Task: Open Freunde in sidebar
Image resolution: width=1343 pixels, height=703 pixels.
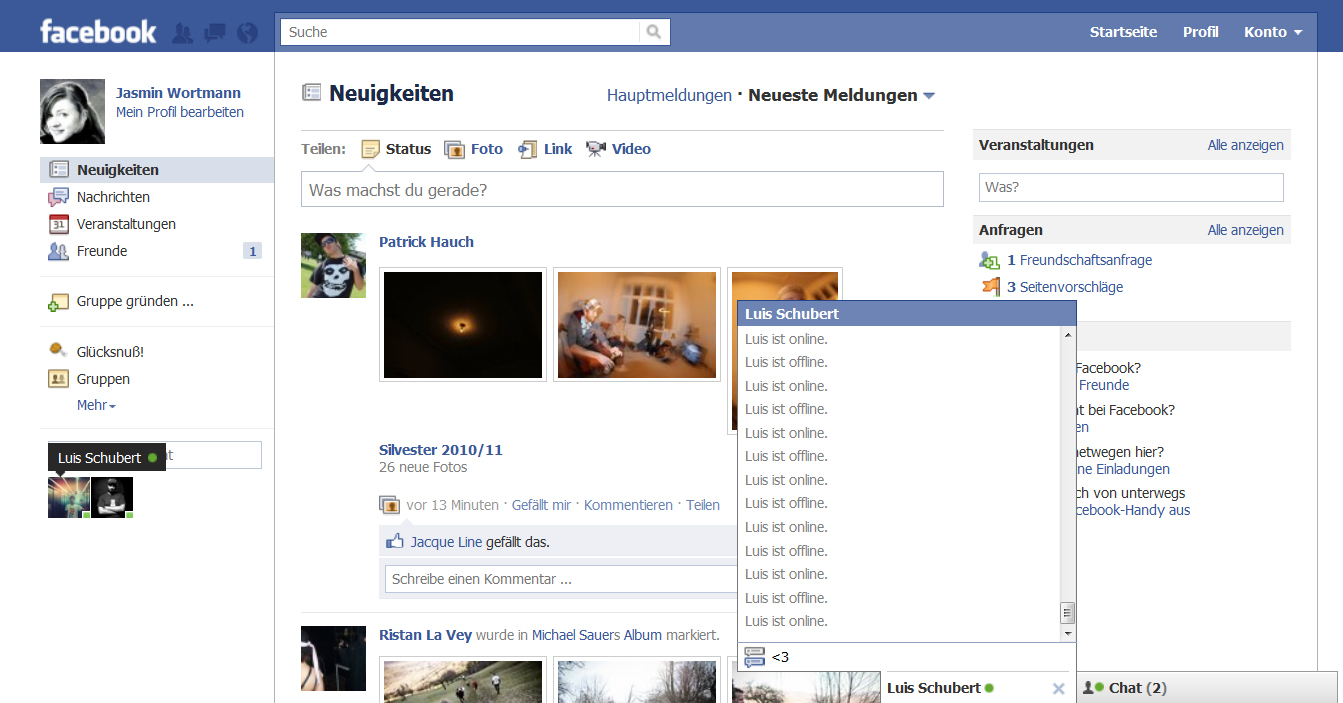Action: 102,251
